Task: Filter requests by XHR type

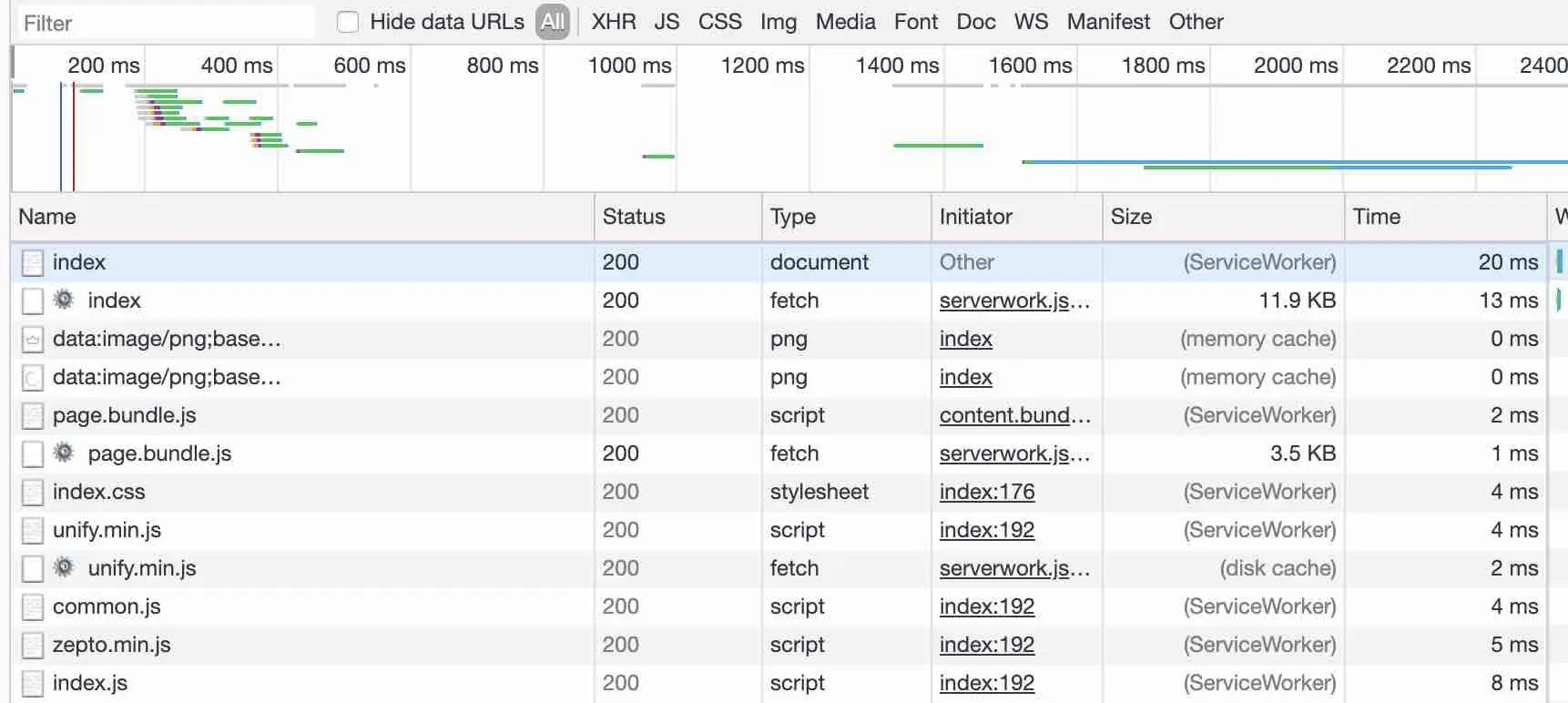Action: (614, 22)
